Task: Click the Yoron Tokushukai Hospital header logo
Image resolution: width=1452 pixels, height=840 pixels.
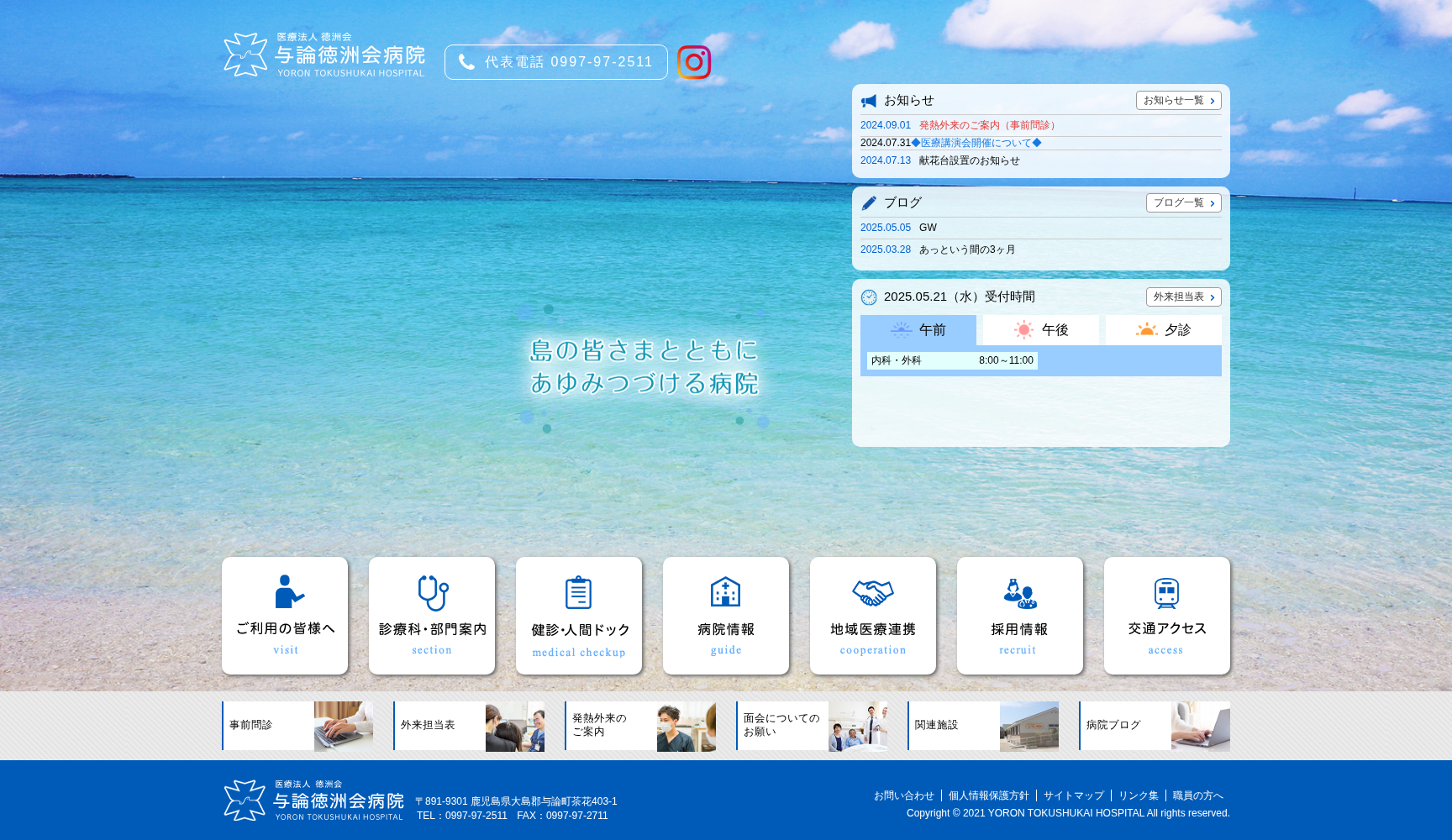Action: [324, 55]
